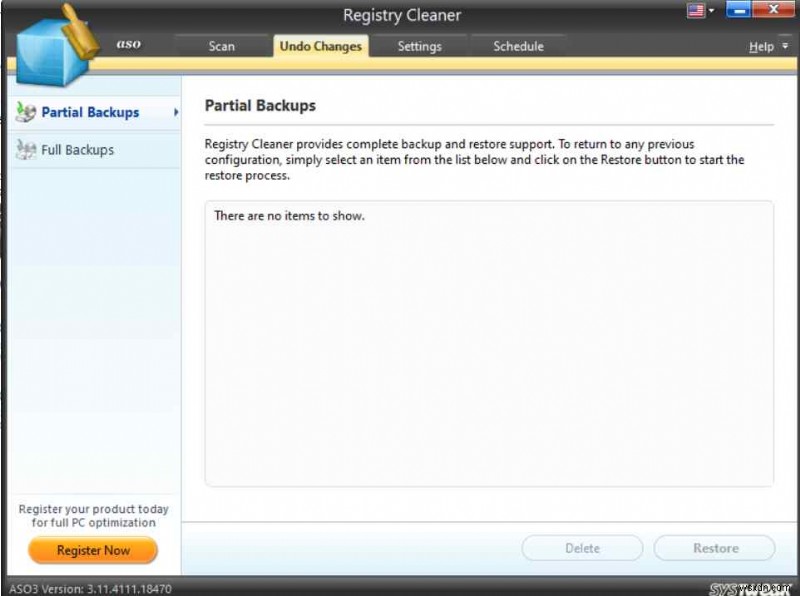Click the ASO3 Version status bar text
This screenshot has height=596, width=800.
[90, 589]
